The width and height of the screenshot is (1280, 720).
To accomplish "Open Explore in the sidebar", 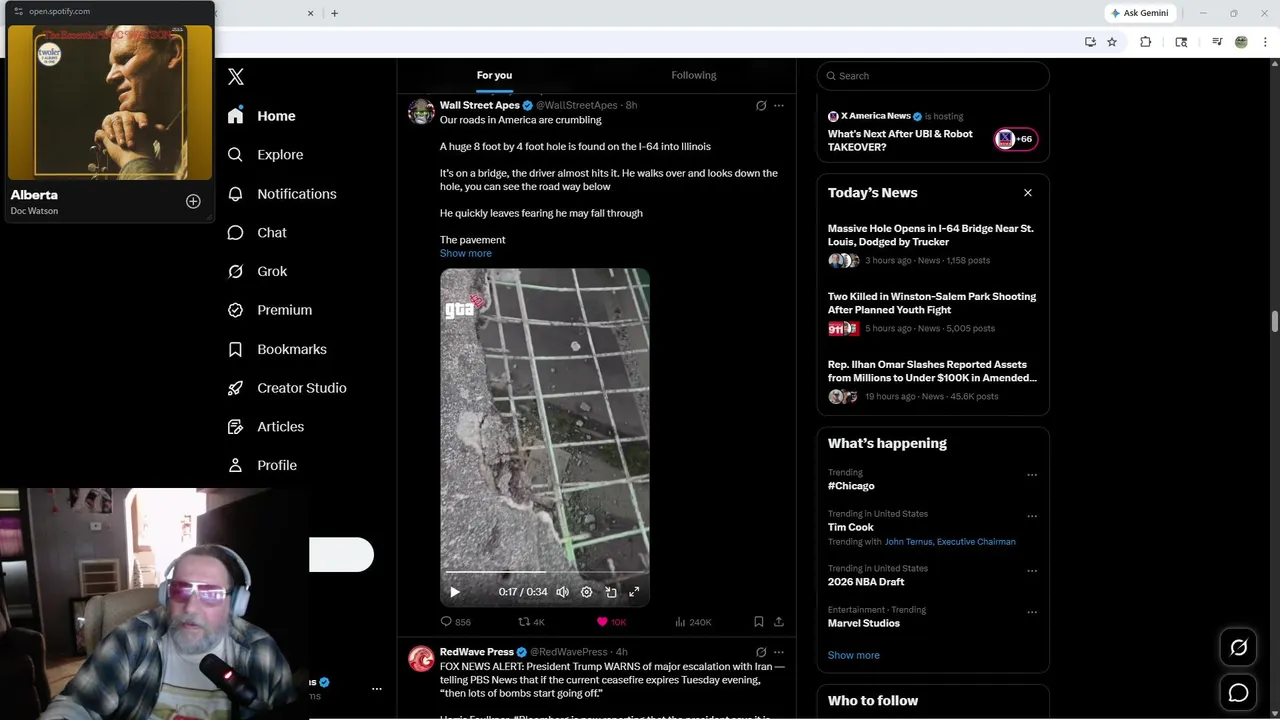I will point(265,155).
